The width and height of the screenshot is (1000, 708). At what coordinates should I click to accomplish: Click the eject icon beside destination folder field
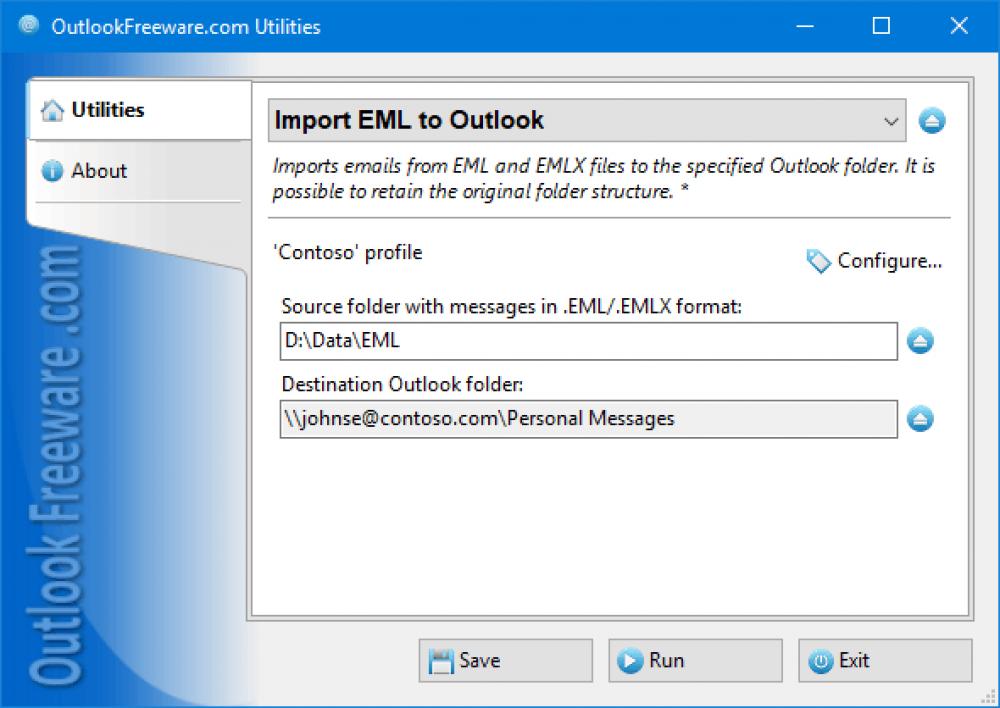coord(920,419)
